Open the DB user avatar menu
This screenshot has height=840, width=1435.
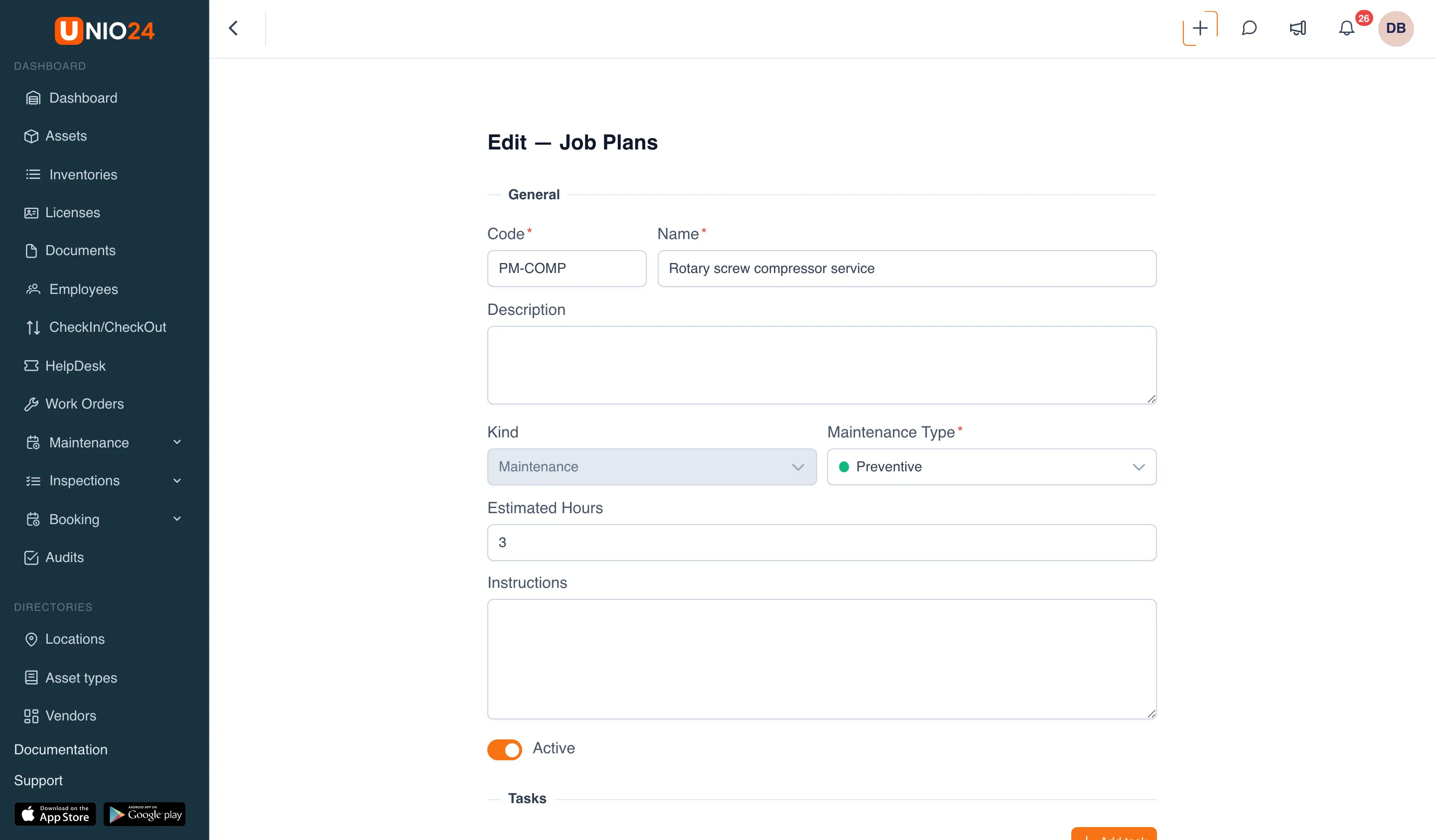pos(1395,28)
